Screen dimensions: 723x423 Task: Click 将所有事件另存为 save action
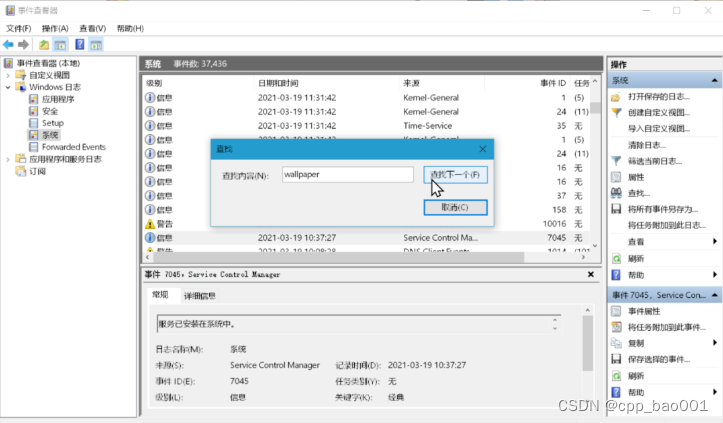pos(663,209)
